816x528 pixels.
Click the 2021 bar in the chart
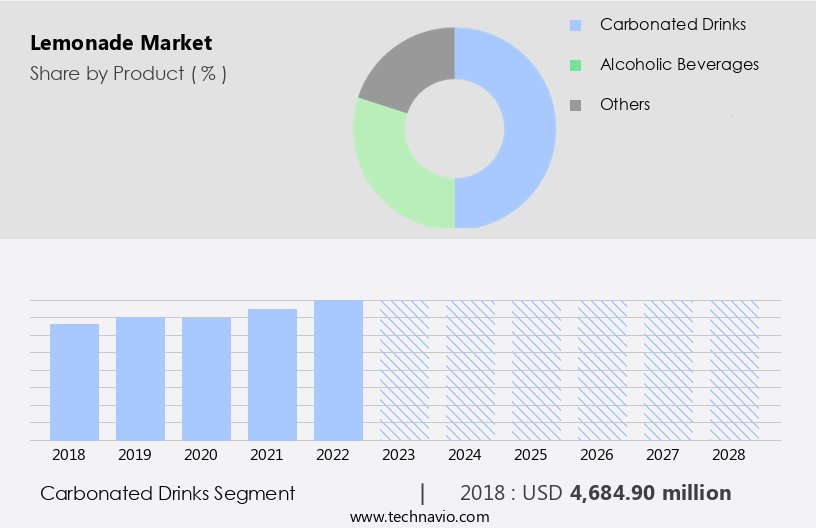[x=272, y=374]
